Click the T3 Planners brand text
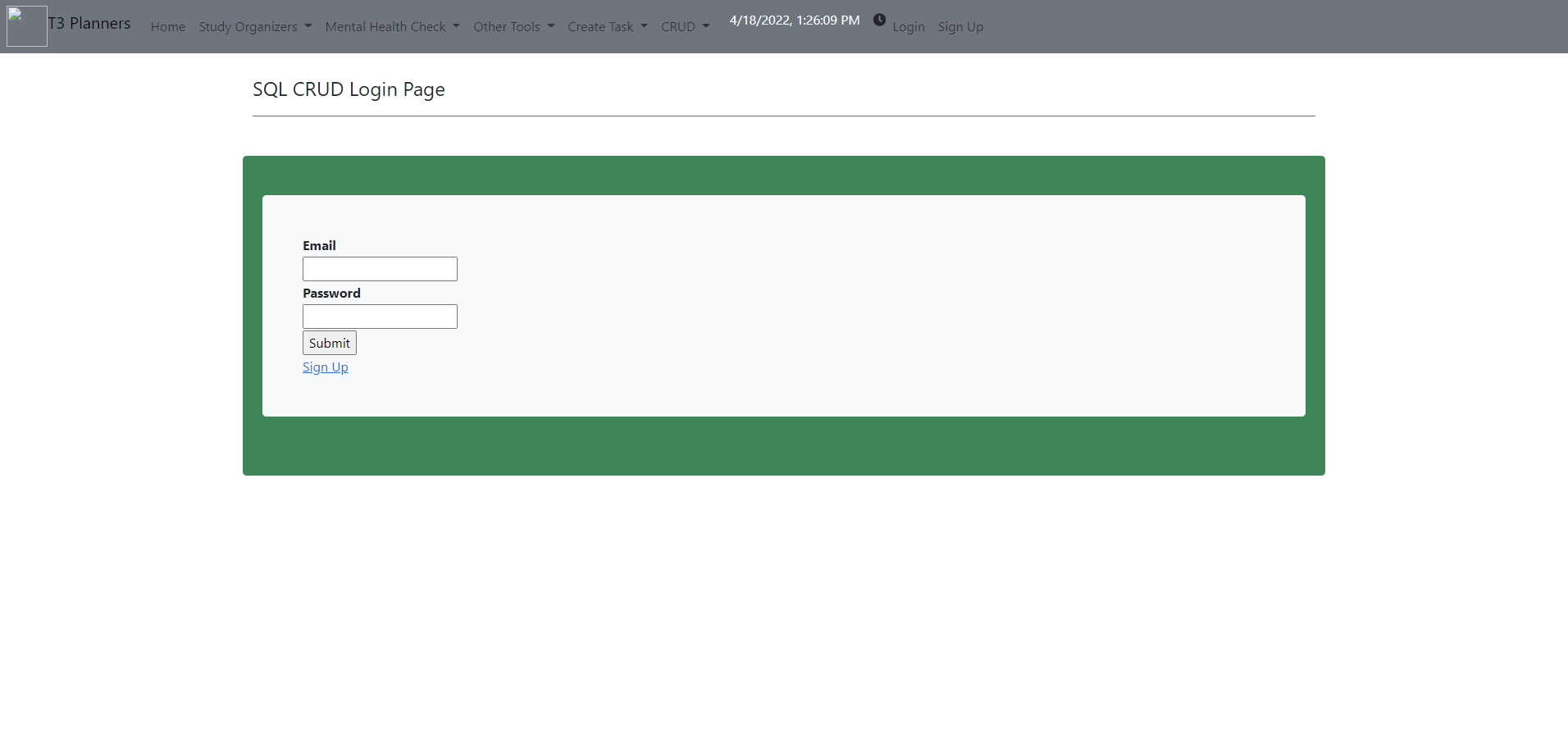The image size is (1568, 738). pyautogui.click(x=89, y=23)
